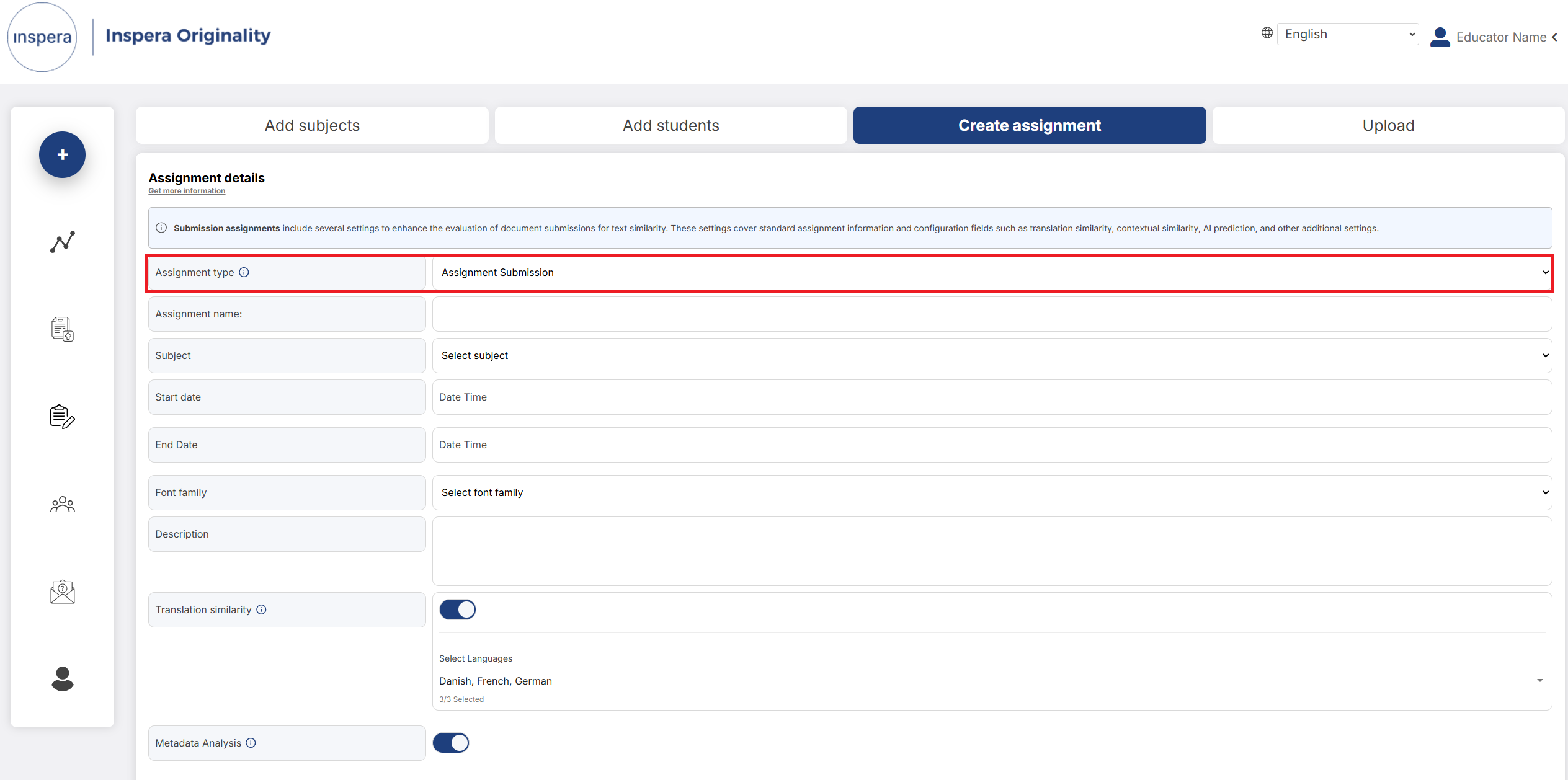
Task: Open the Select subject dropdown
Action: coord(992,355)
